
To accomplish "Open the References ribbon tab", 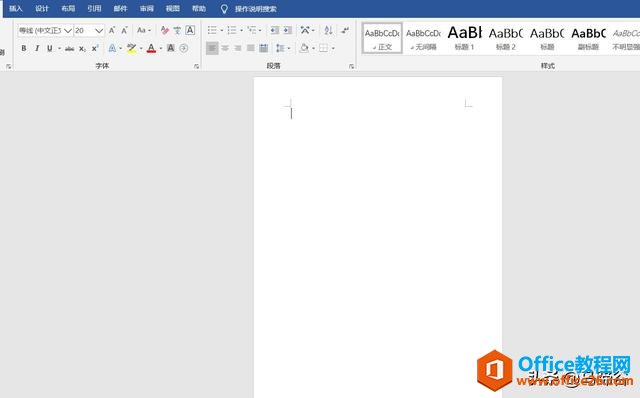I will [x=94, y=9].
